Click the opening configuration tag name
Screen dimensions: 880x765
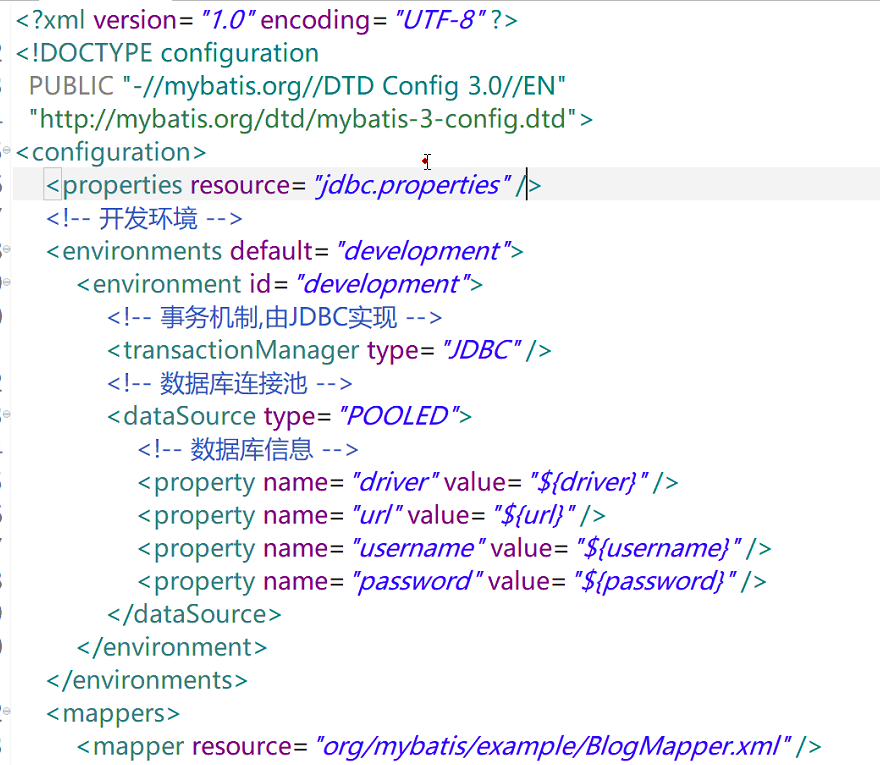111,152
